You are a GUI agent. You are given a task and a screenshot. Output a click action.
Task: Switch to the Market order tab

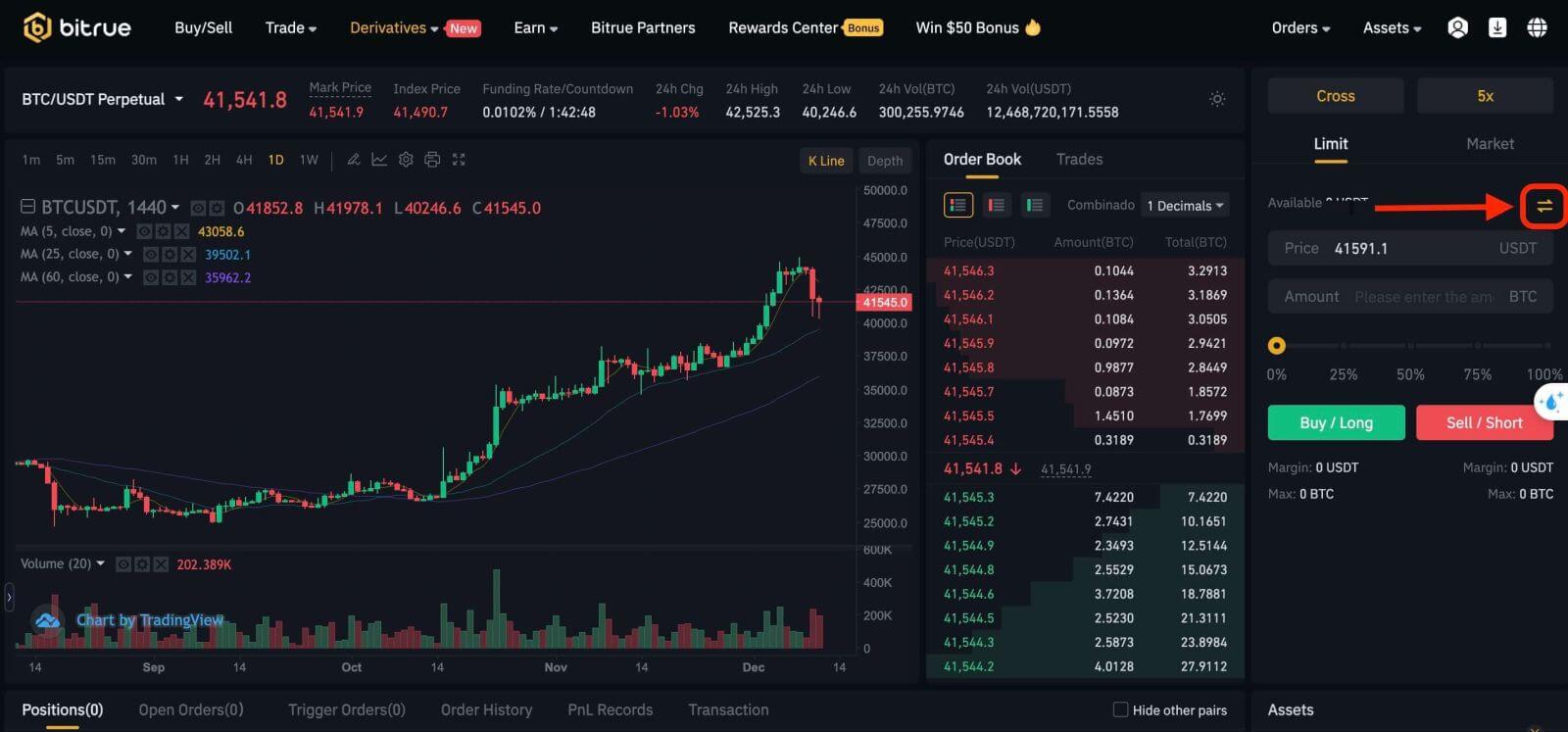pyautogui.click(x=1490, y=144)
